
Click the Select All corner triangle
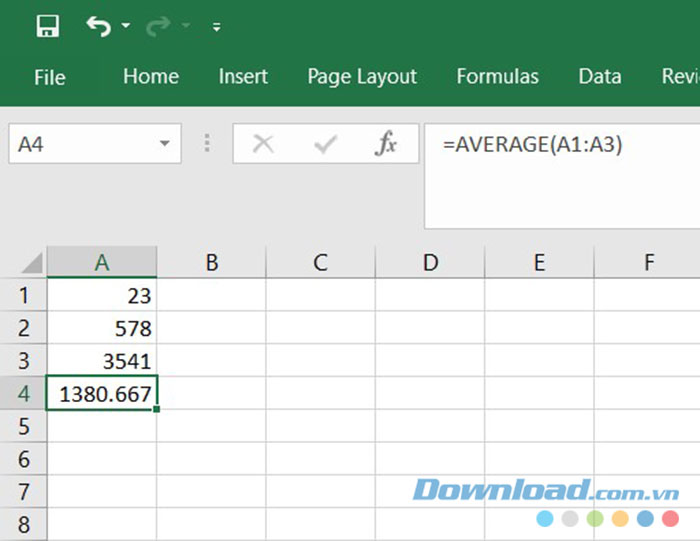point(31,263)
